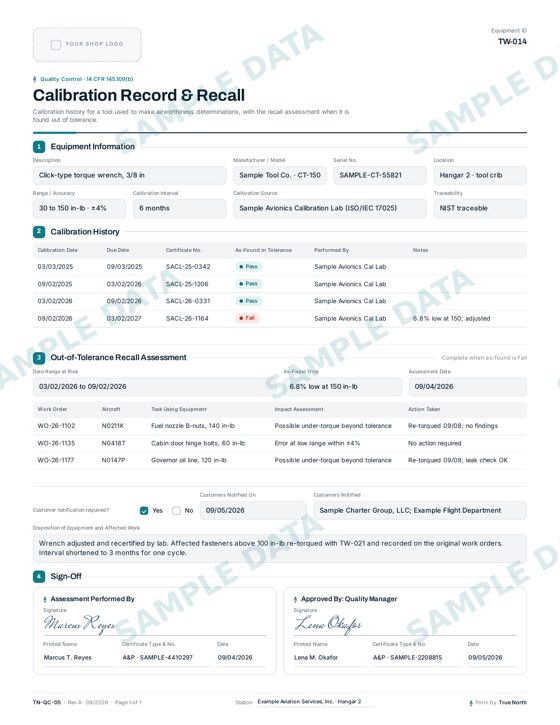Click the Traceability field NIST traceable
Image resolution: width=560 pixels, height=725 pixels.
tap(480, 209)
